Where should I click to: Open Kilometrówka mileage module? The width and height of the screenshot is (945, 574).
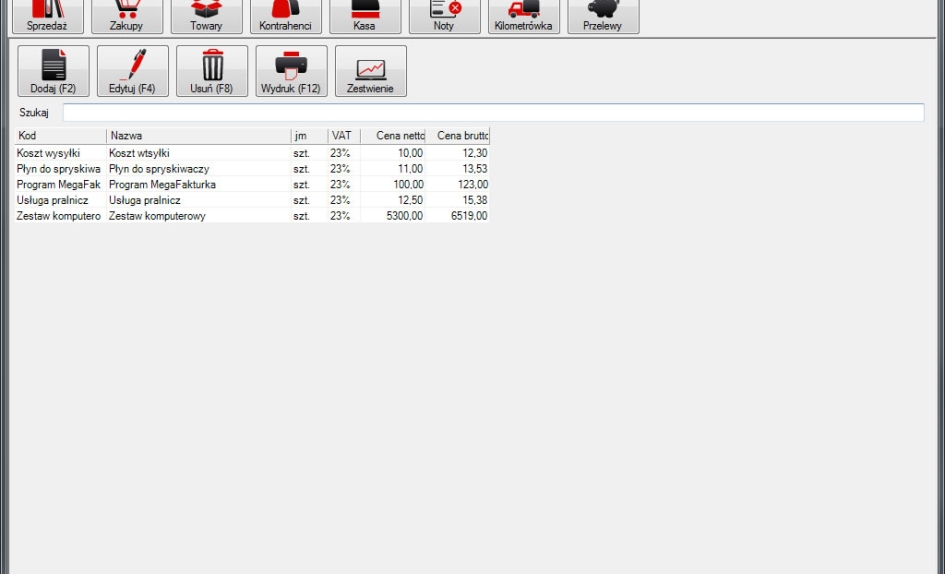pos(523,15)
